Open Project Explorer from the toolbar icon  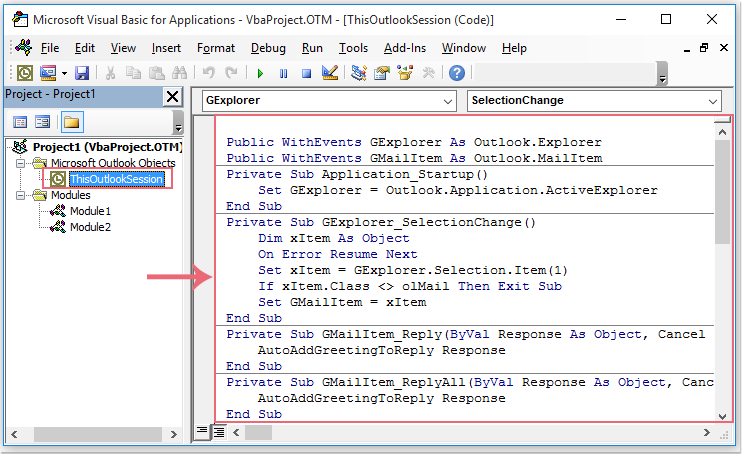(x=360, y=73)
